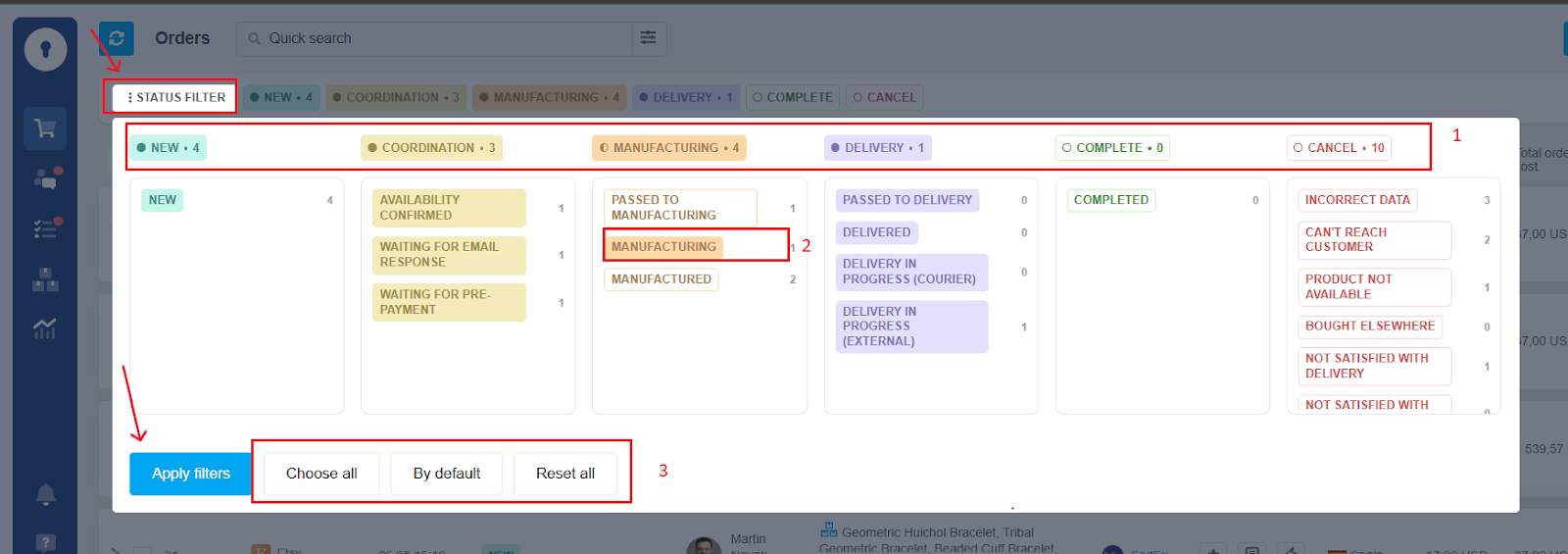Click the dimmed COMPLETE chip without a count
Image resolution: width=1568 pixels, height=554 pixels.
click(x=793, y=97)
